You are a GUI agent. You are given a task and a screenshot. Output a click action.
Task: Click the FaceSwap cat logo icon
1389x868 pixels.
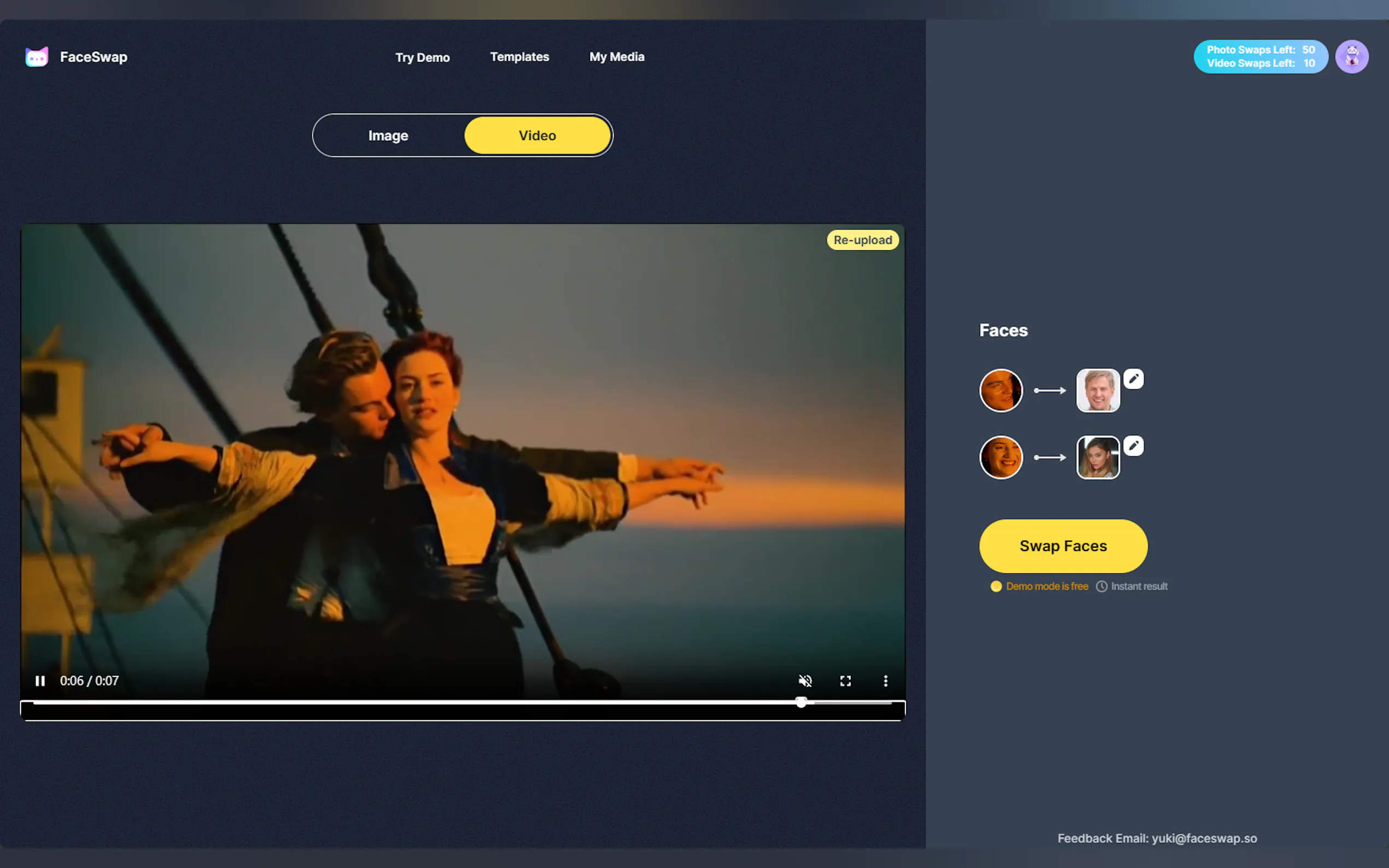(x=37, y=57)
